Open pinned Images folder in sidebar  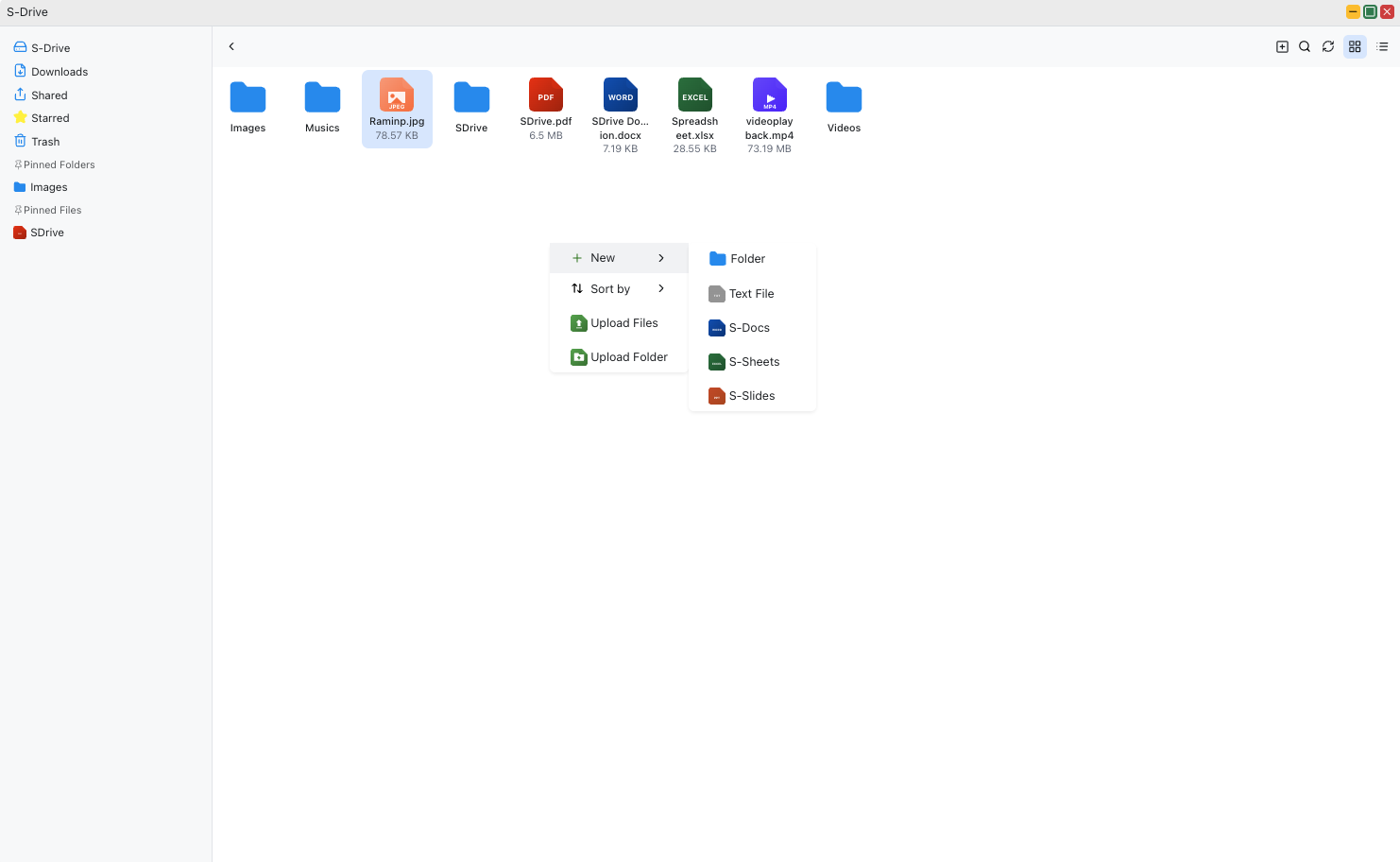tap(48, 187)
